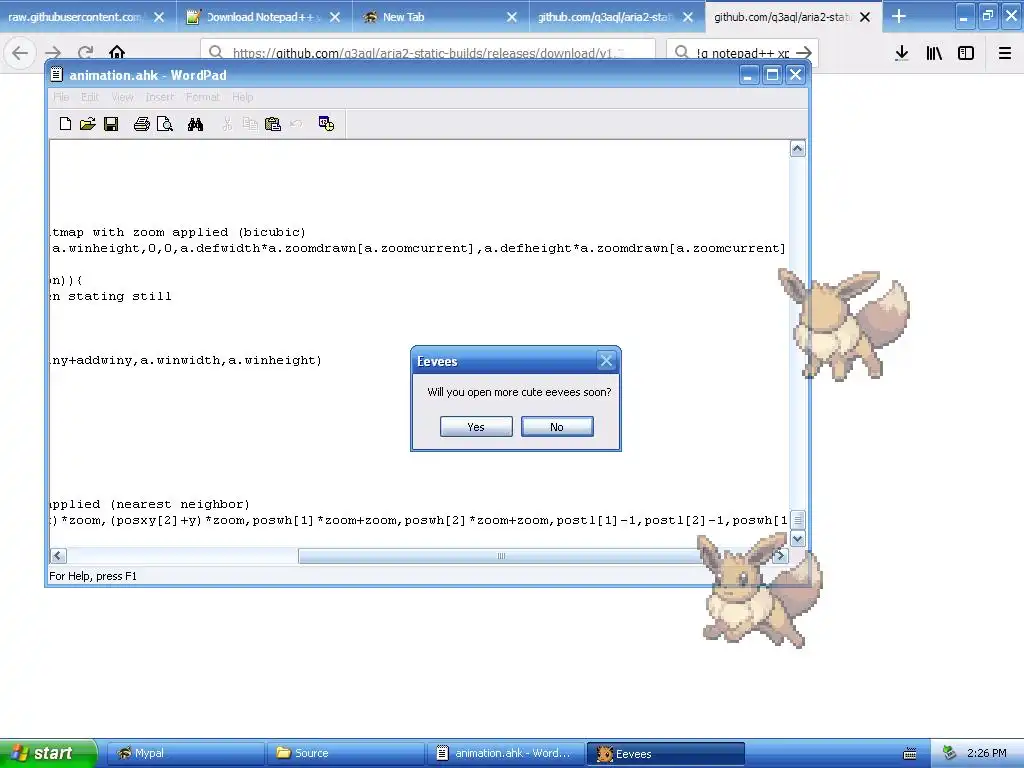Open the Insert menu in WordPad
The image size is (1024, 768).
tap(159, 97)
